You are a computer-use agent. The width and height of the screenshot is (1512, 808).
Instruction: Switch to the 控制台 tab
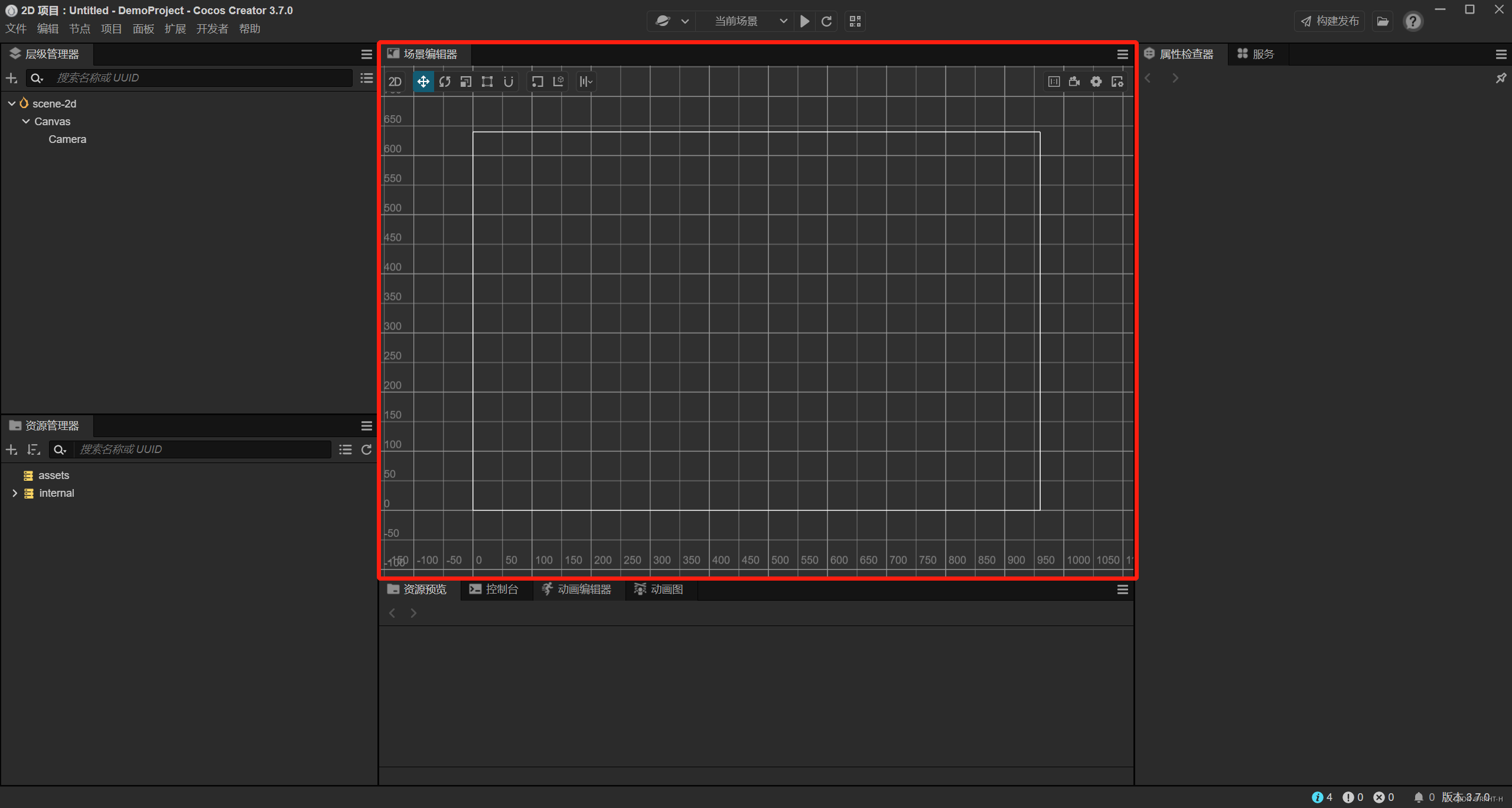click(494, 589)
